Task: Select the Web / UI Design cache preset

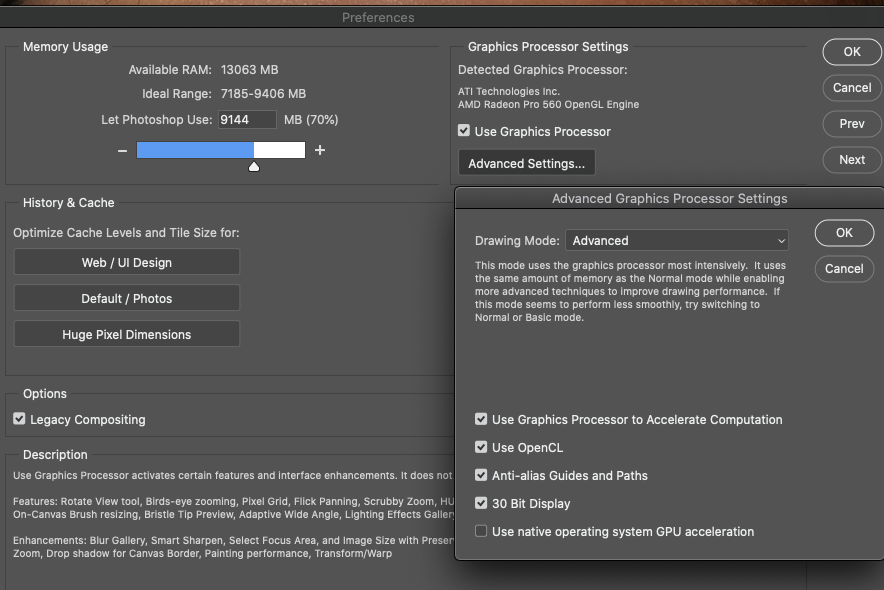Action: [126, 261]
